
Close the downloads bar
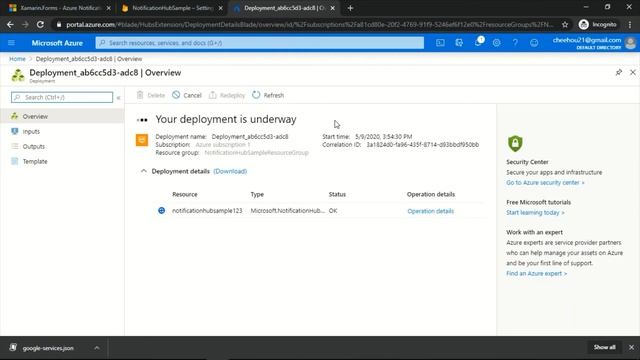click(x=631, y=347)
